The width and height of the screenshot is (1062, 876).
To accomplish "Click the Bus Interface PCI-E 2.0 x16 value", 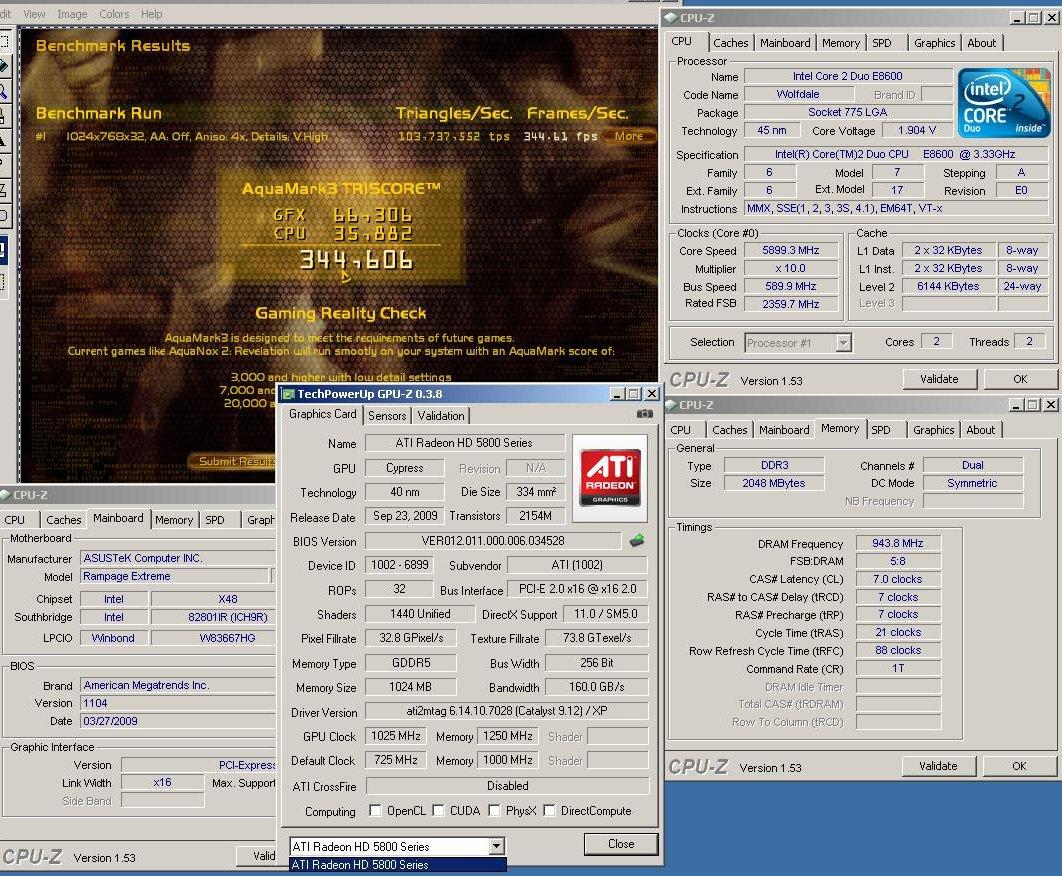I will (578, 589).
